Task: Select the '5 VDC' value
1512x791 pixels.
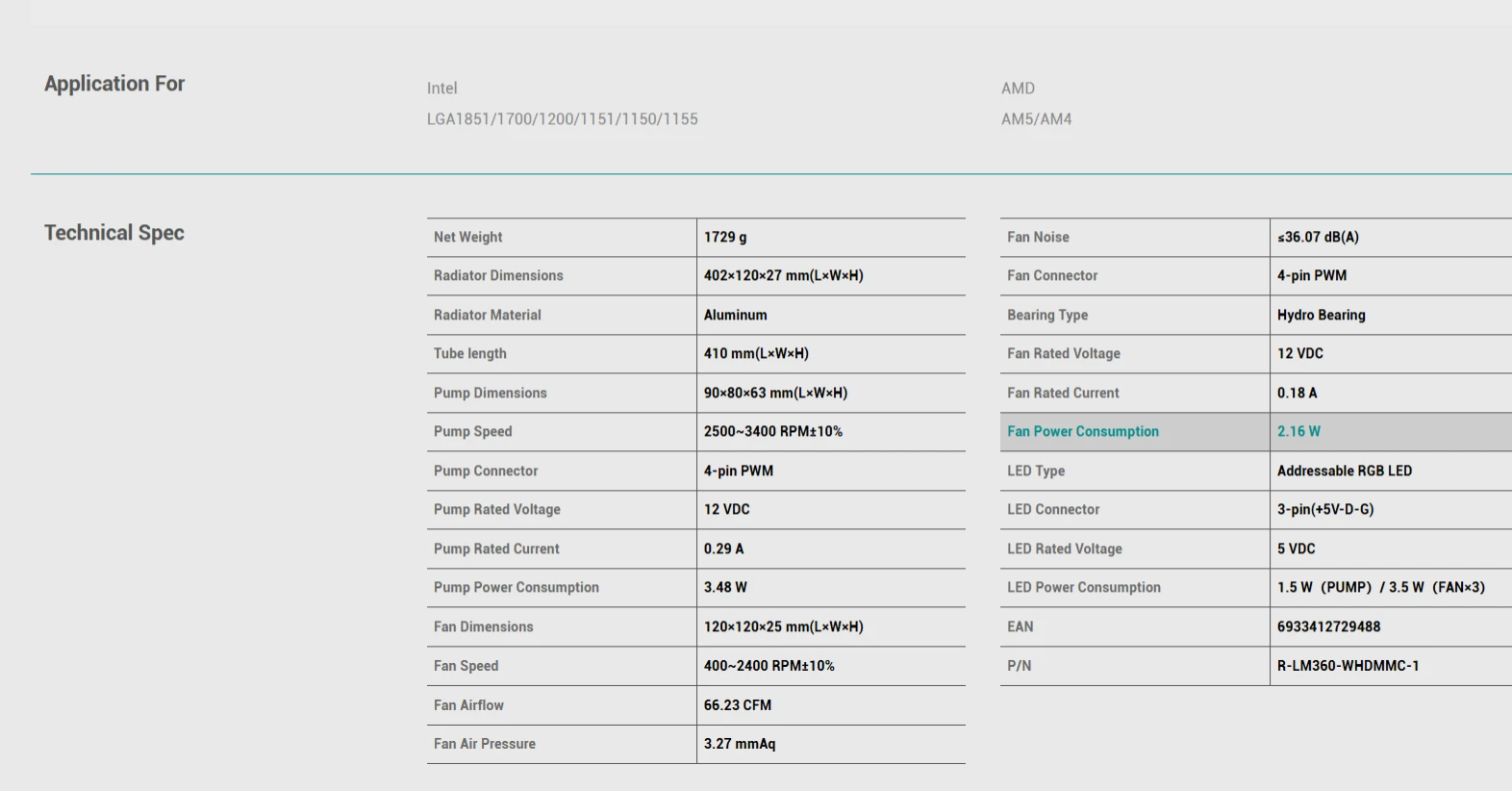Action: (x=1297, y=549)
